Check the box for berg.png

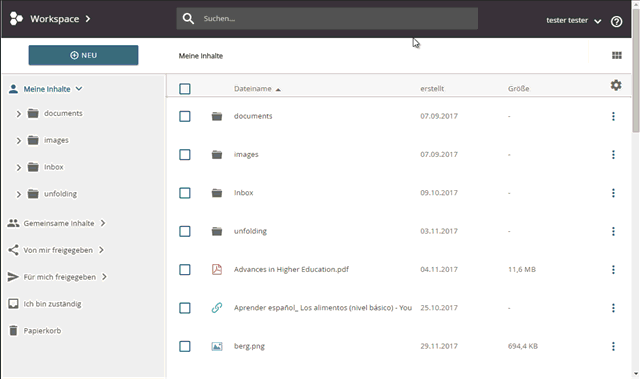point(185,346)
